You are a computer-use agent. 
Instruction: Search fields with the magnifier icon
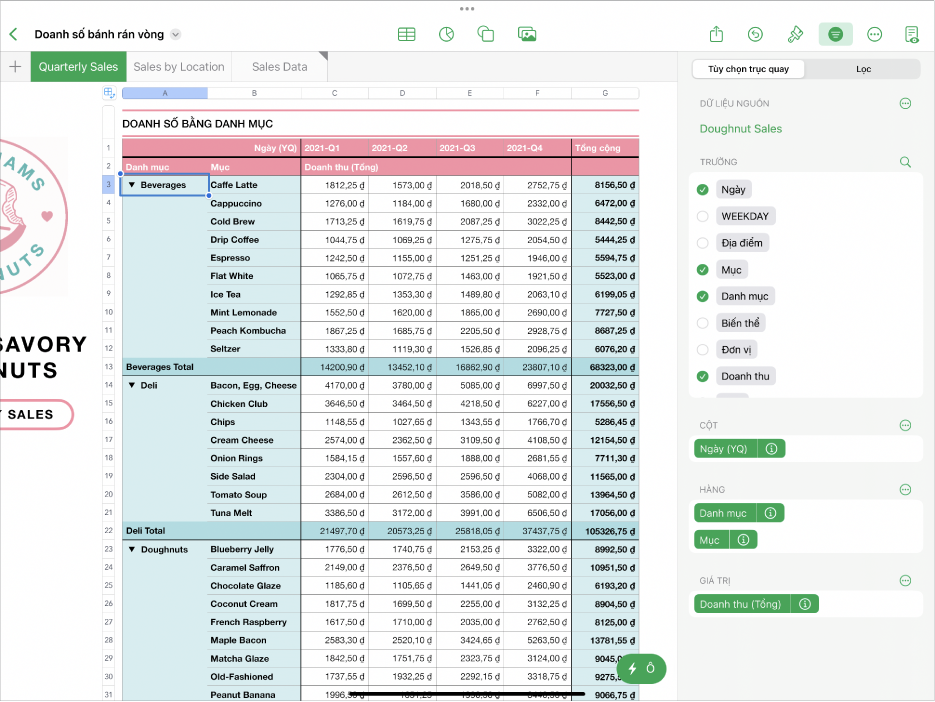(905, 162)
